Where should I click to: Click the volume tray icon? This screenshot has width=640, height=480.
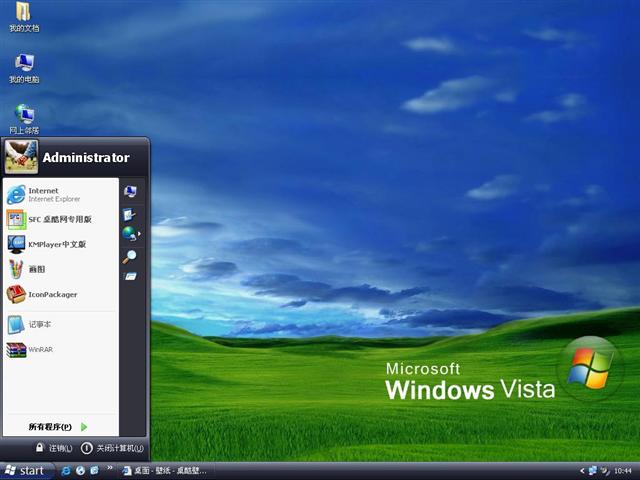coord(605,471)
